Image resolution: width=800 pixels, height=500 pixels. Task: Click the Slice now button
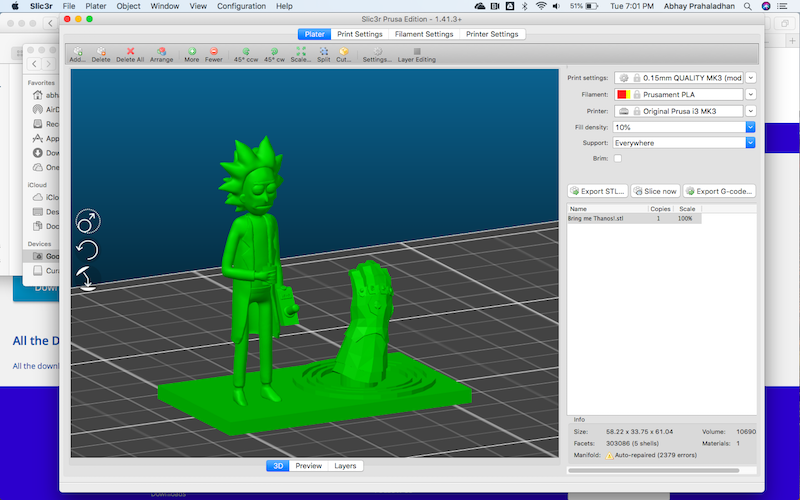pos(656,191)
